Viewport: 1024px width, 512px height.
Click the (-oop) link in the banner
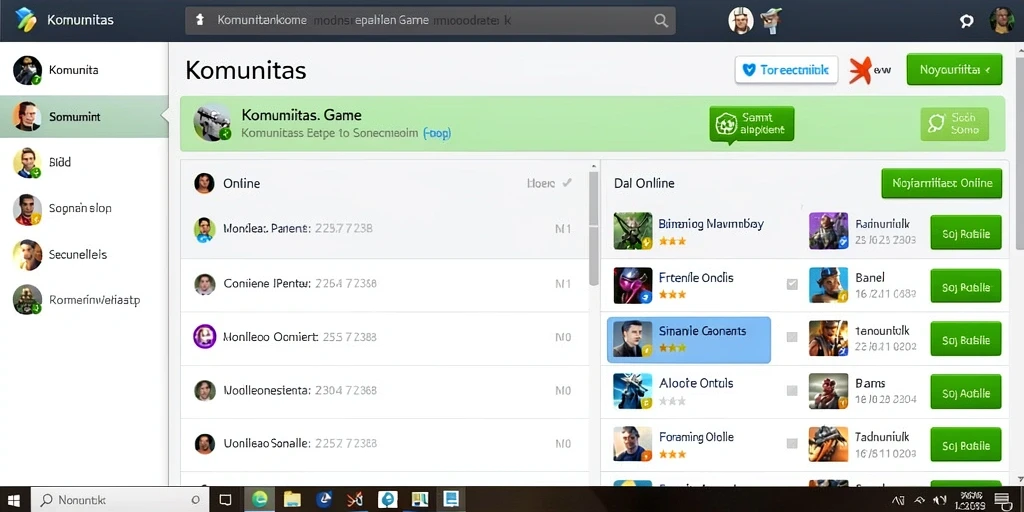tap(437, 133)
